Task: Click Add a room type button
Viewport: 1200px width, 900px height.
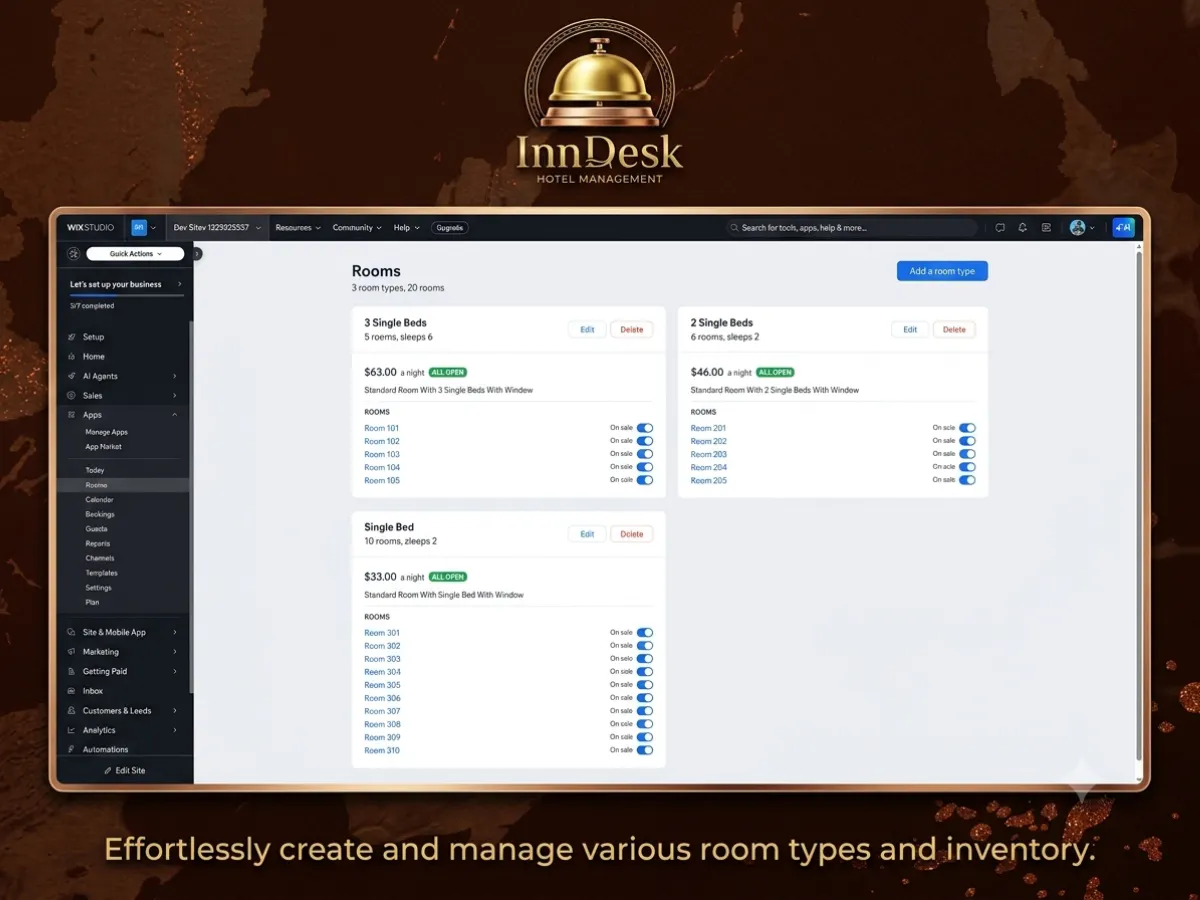Action: [942, 271]
